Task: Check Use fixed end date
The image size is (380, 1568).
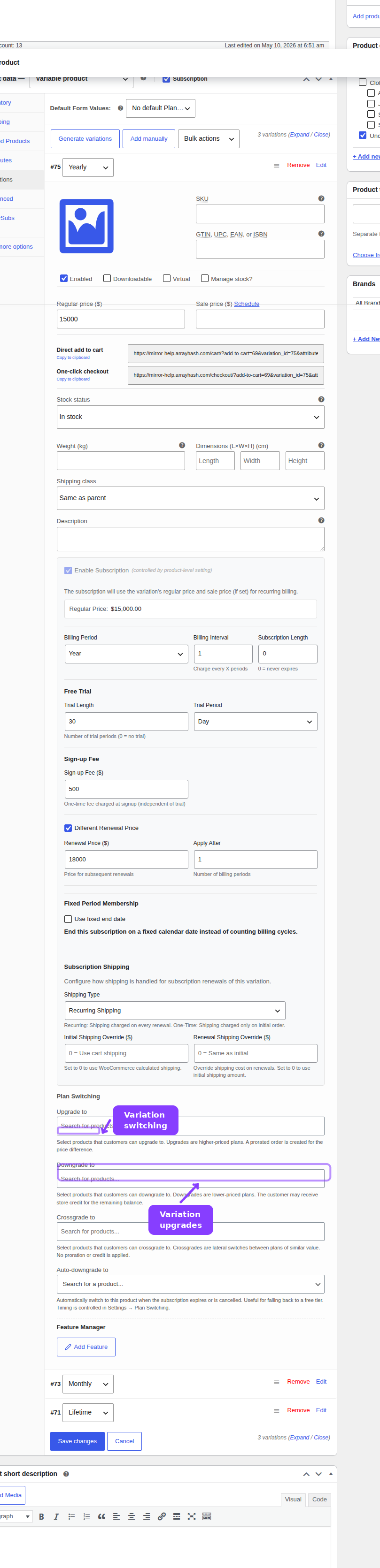Action: point(68,919)
